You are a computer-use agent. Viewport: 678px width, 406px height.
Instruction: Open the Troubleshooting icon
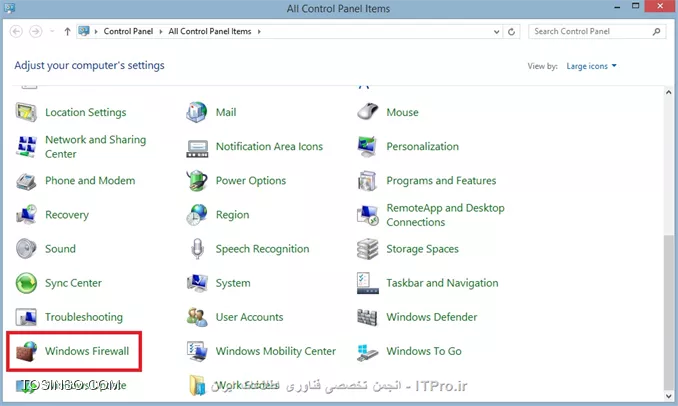click(x=26, y=317)
